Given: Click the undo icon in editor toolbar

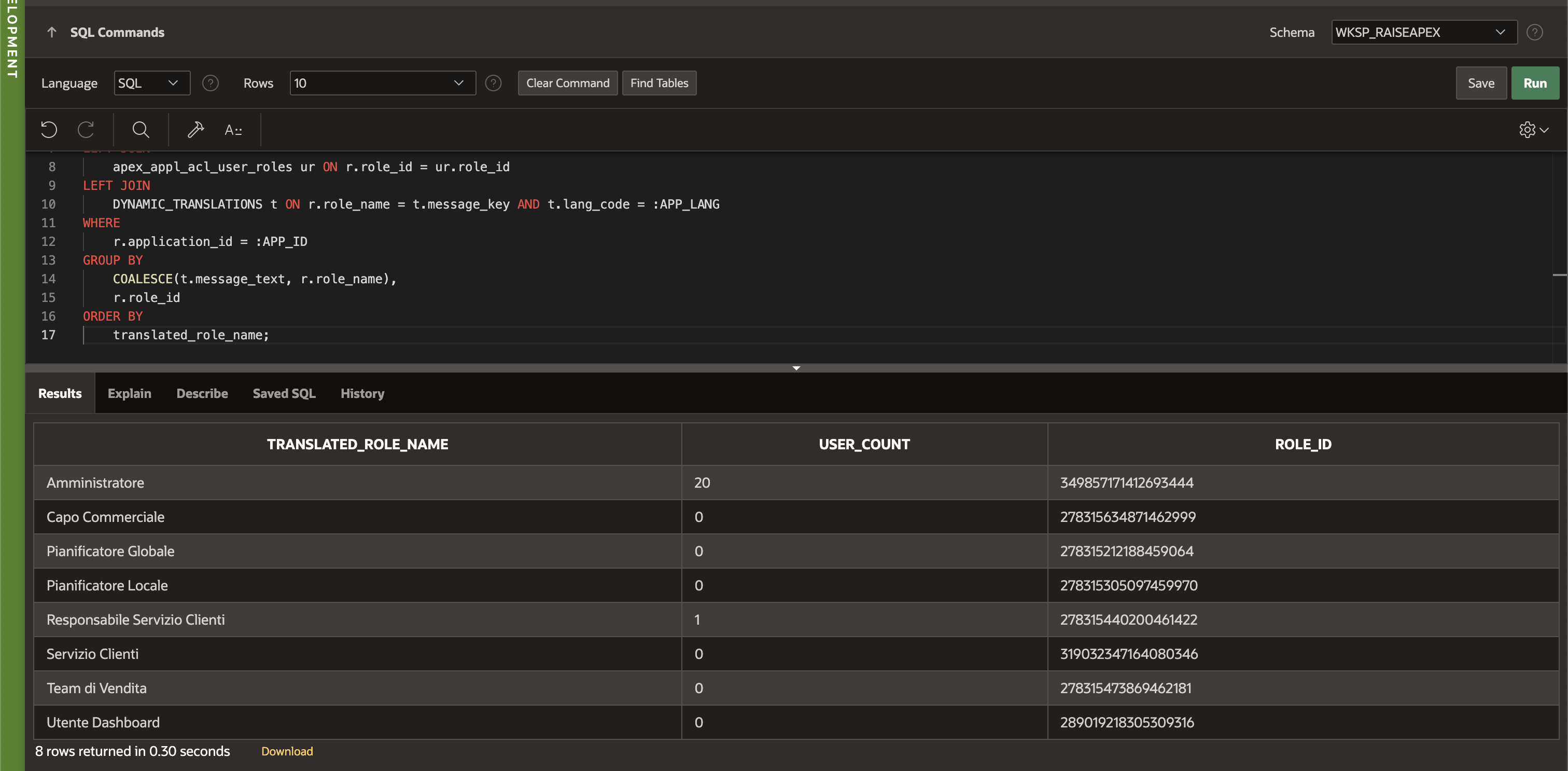Looking at the screenshot, I should pos(49,130).
